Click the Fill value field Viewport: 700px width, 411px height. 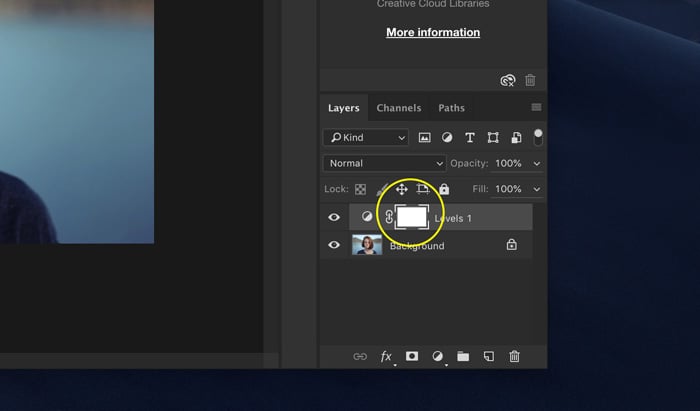pyautogui.click(x=508, y=189)
